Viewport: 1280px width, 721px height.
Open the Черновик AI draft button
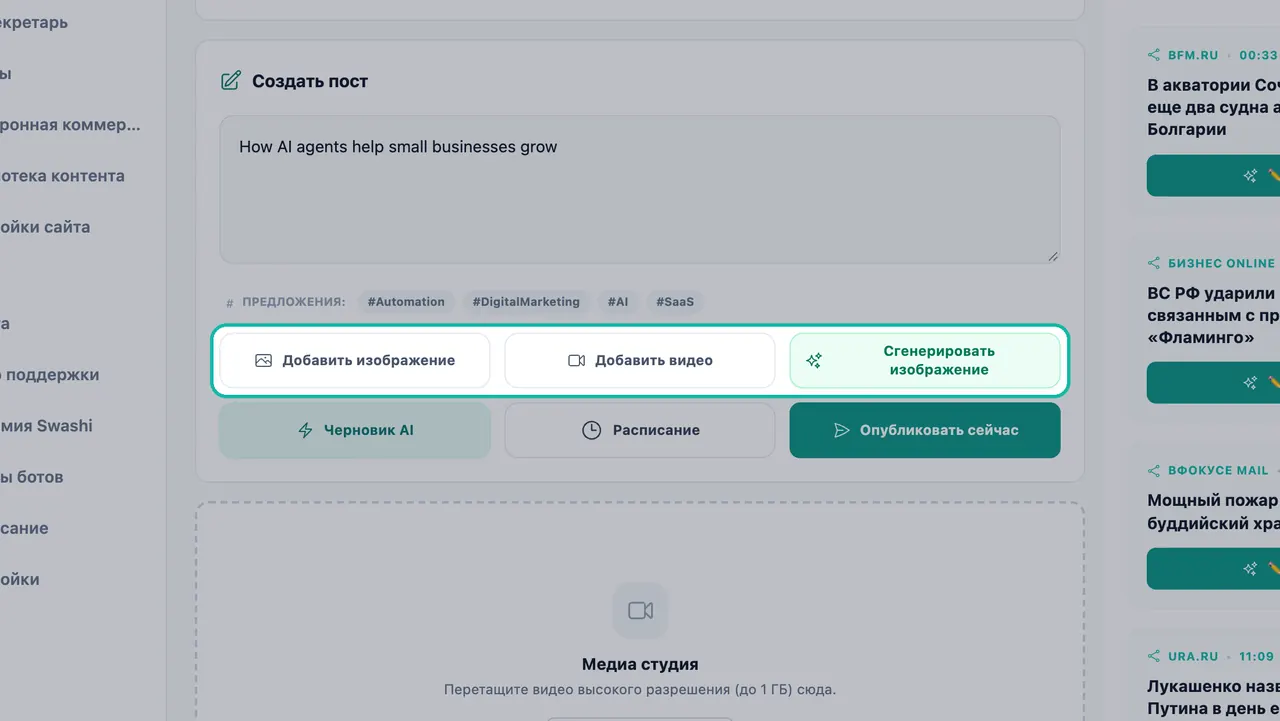355,430
